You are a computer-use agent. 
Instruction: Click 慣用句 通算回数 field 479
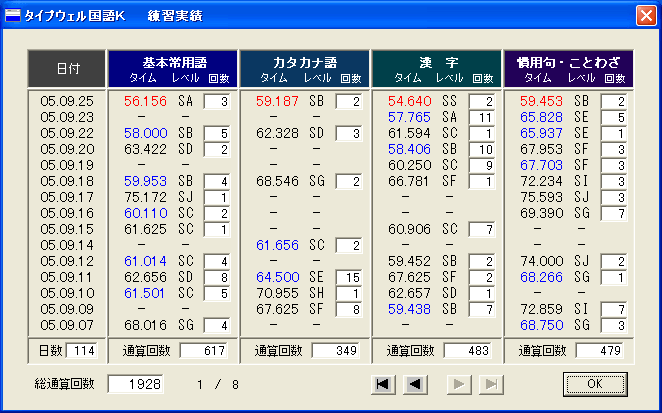[599, 351]
